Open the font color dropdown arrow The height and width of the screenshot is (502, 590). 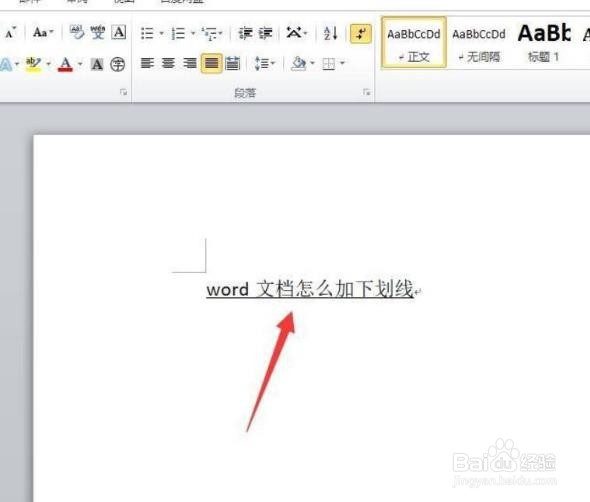[80, 64]
